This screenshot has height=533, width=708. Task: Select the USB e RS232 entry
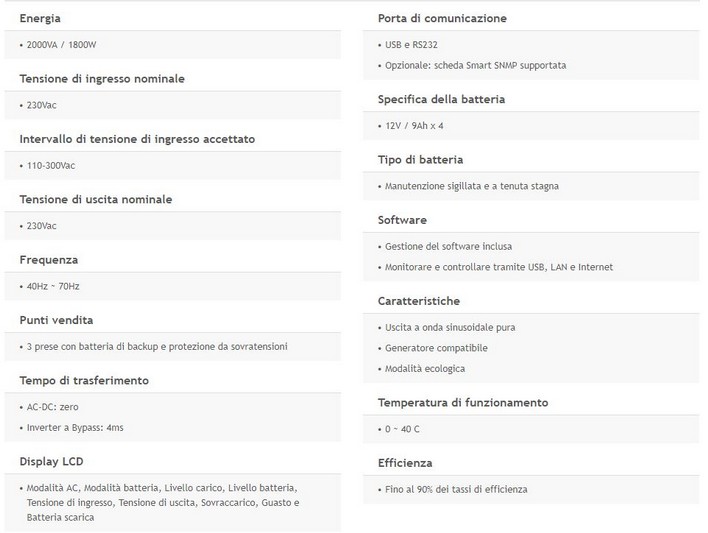(x=411, y=45)
